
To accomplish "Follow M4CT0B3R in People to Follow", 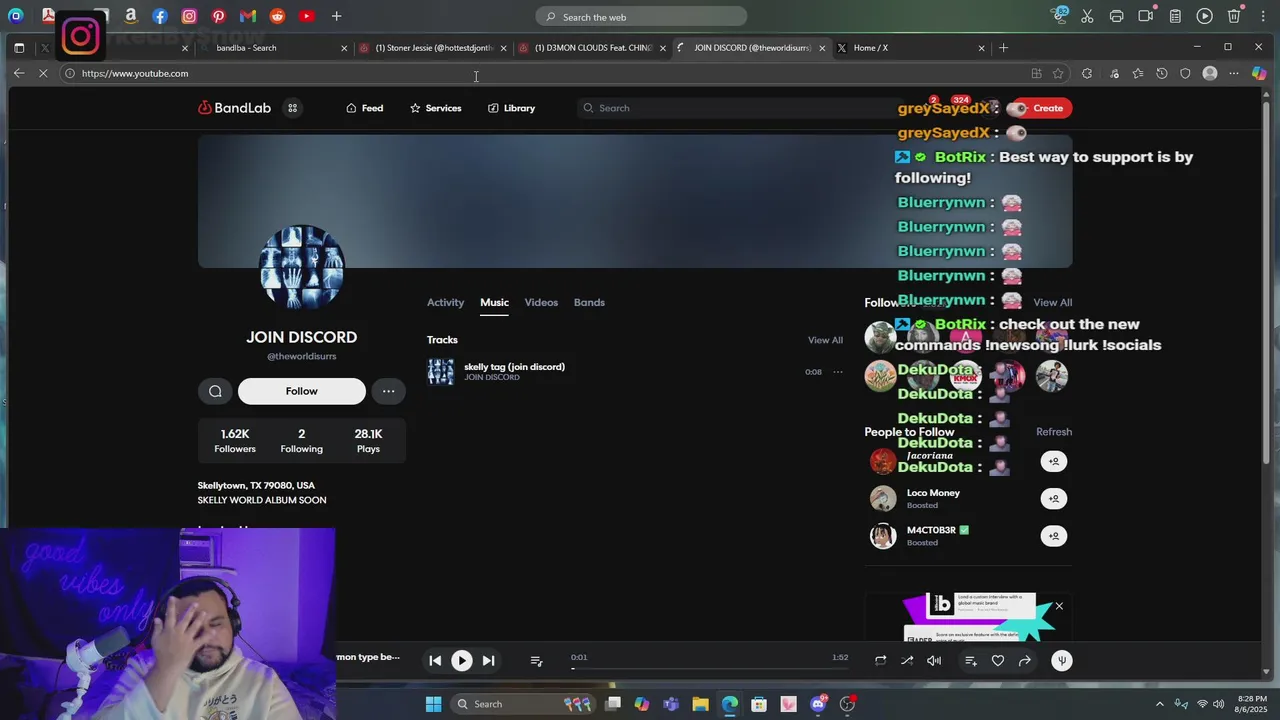I will click(1053, 536).
